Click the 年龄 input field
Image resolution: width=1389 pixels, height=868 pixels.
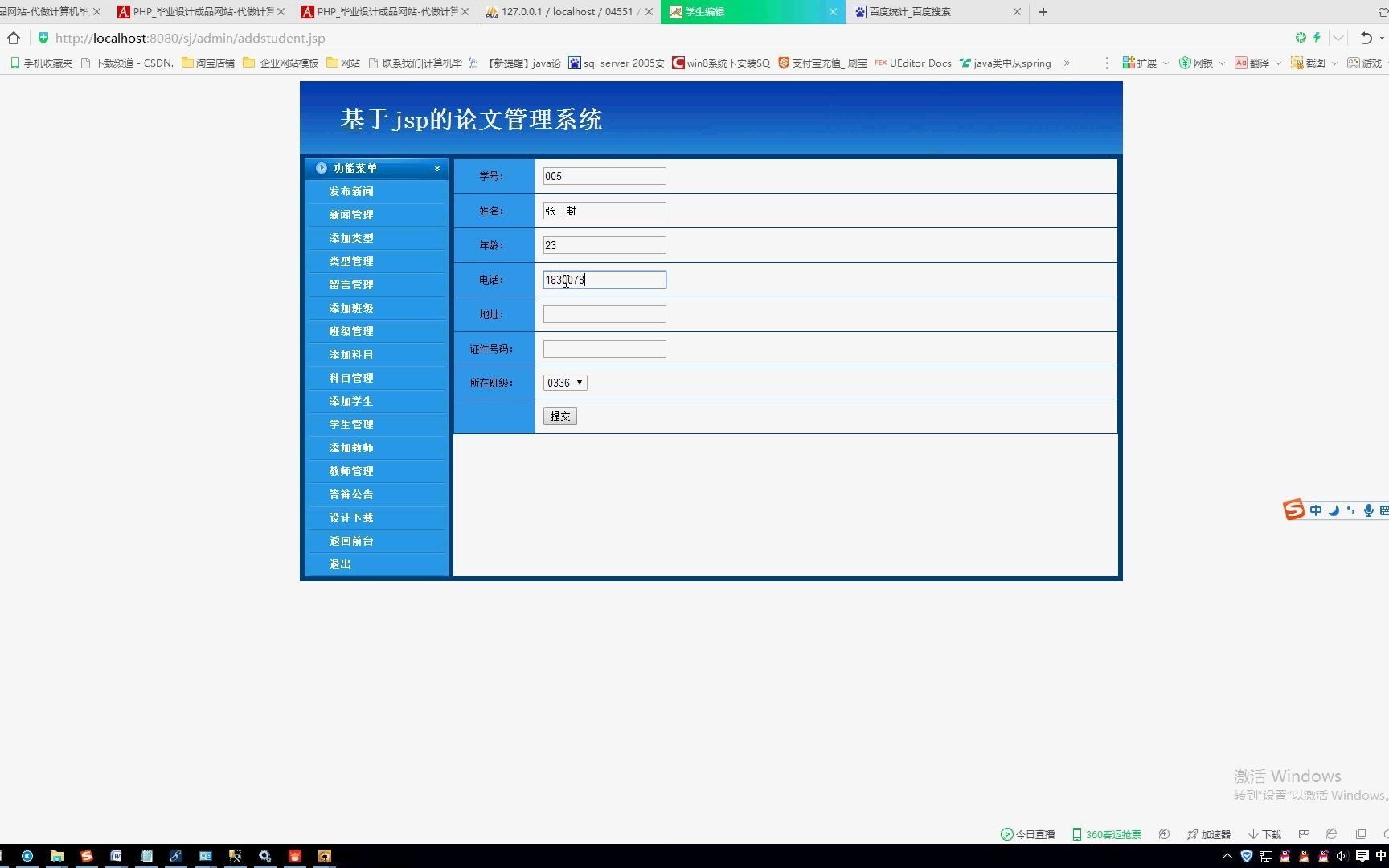tap(604, 245)
